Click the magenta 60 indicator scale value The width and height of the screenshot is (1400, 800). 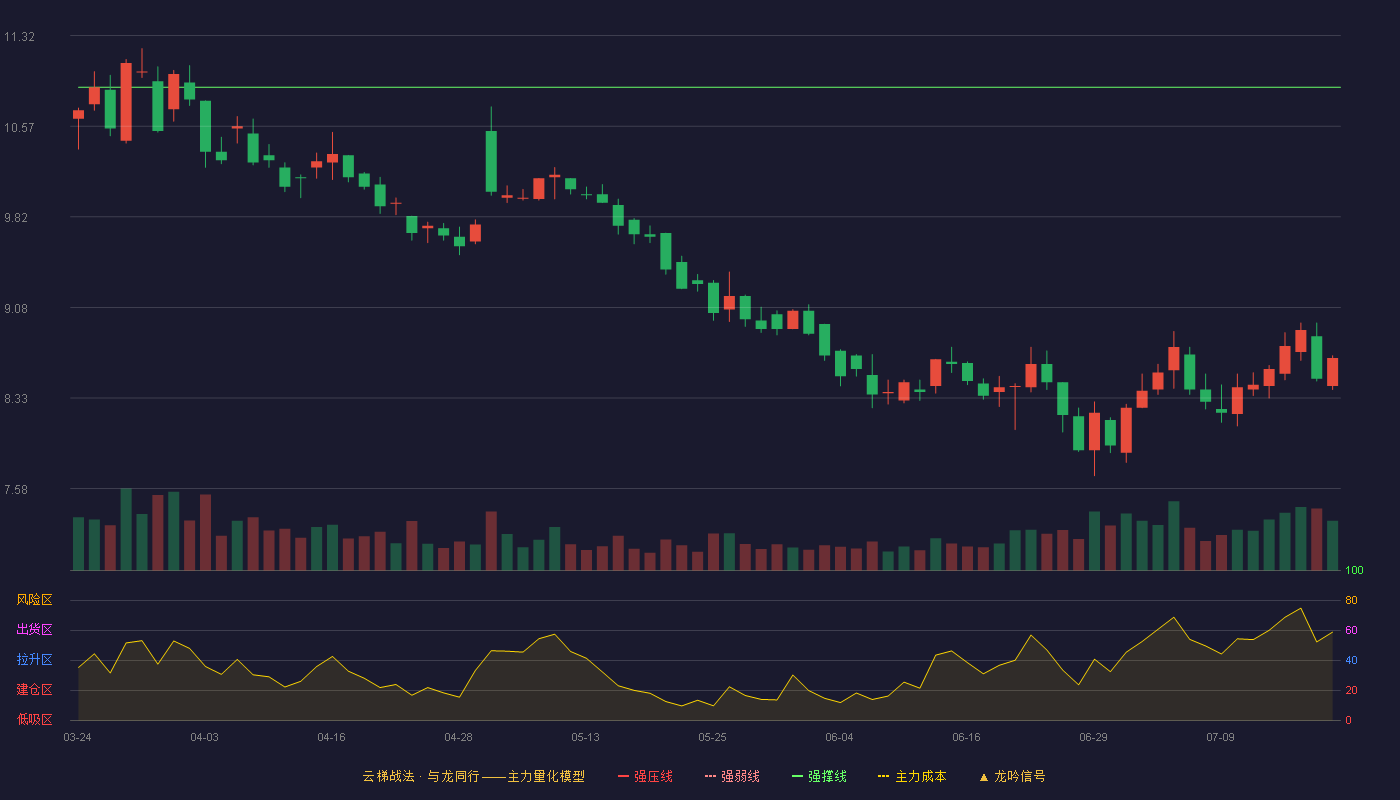(x=1351, y=630)
